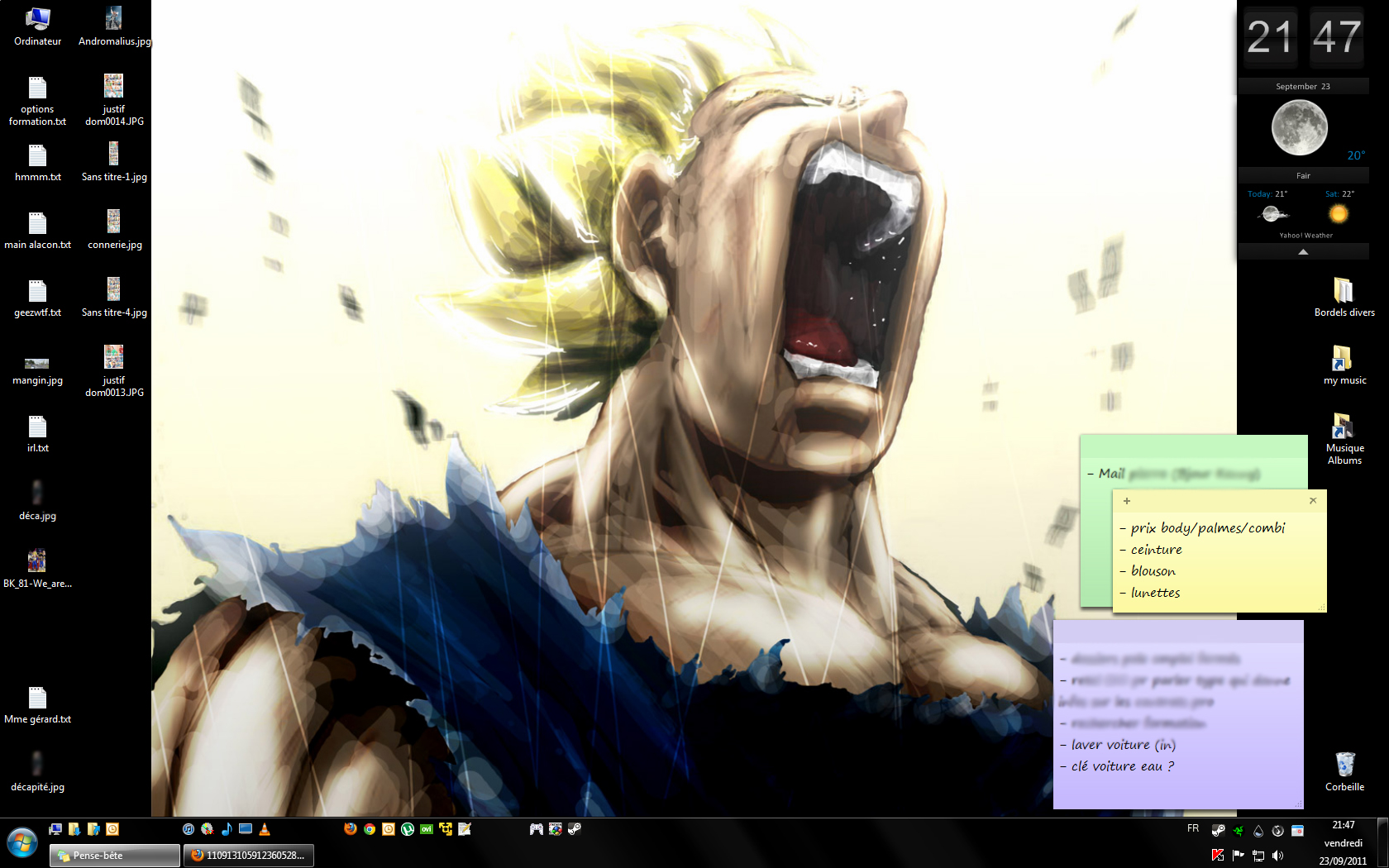Open the game controller icon in taskbar
Image resolution: width=1389 pixels, height=868 pixels.
[x=536, y=829]
